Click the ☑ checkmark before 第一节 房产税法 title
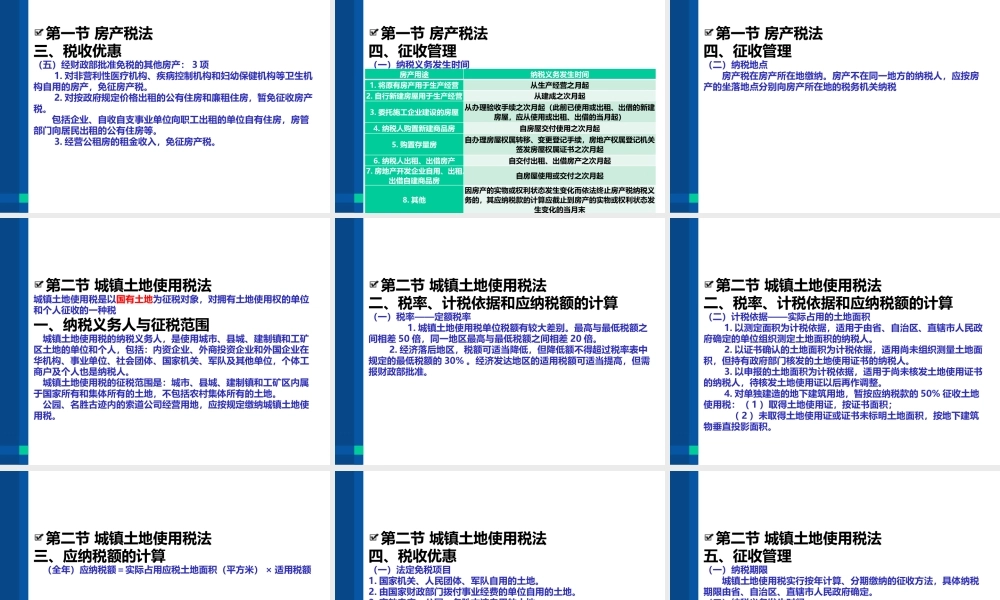Screen dimensions: 1000x600 click(38, 32)
